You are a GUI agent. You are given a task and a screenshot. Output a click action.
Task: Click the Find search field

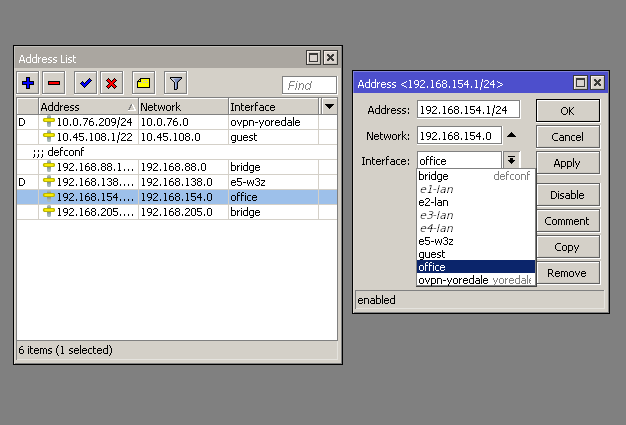pyautogui.click(x=309, y=85)
